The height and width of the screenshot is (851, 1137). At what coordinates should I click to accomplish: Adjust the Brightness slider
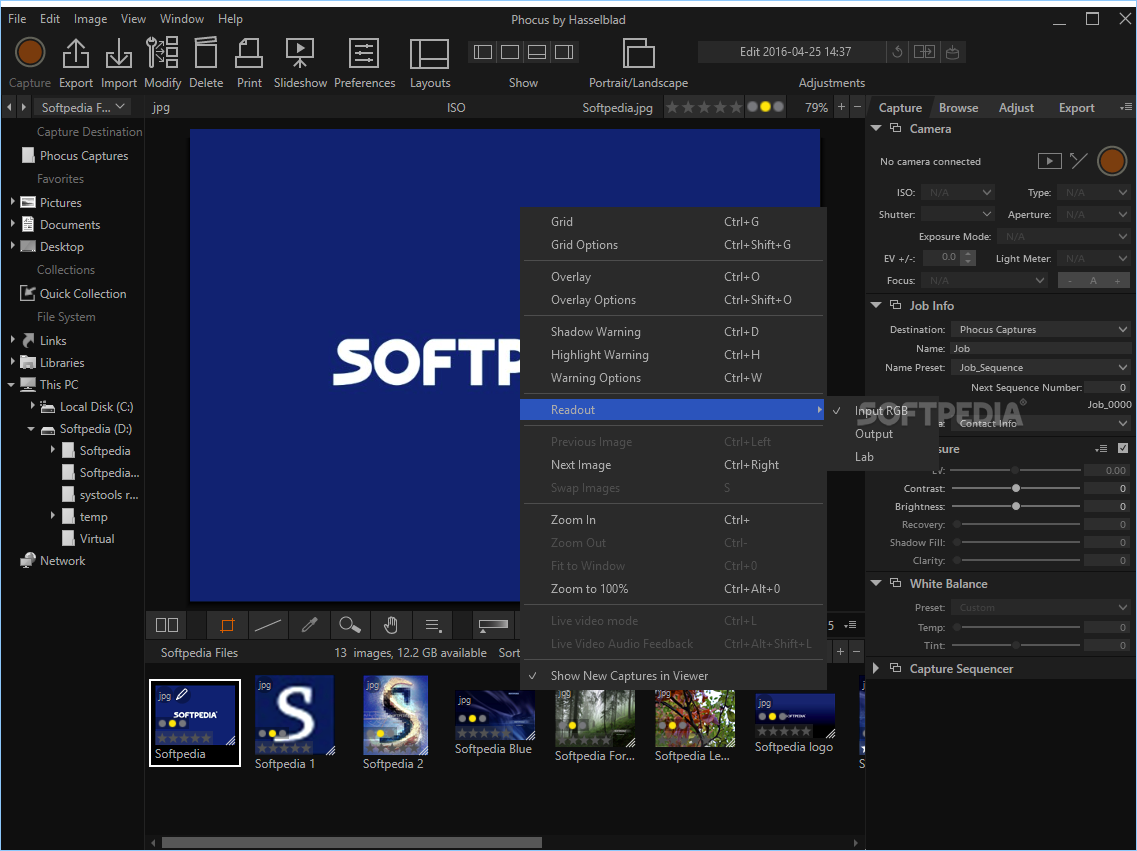(1015, 507)
